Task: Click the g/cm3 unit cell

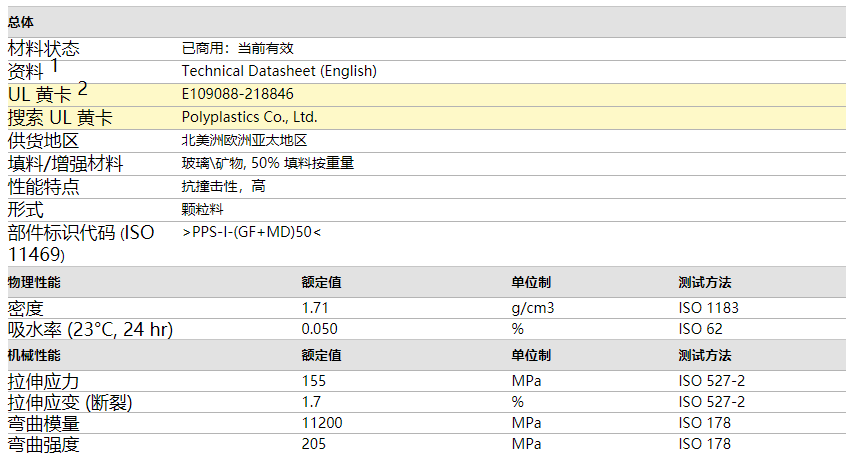Action: coord(532,308)
